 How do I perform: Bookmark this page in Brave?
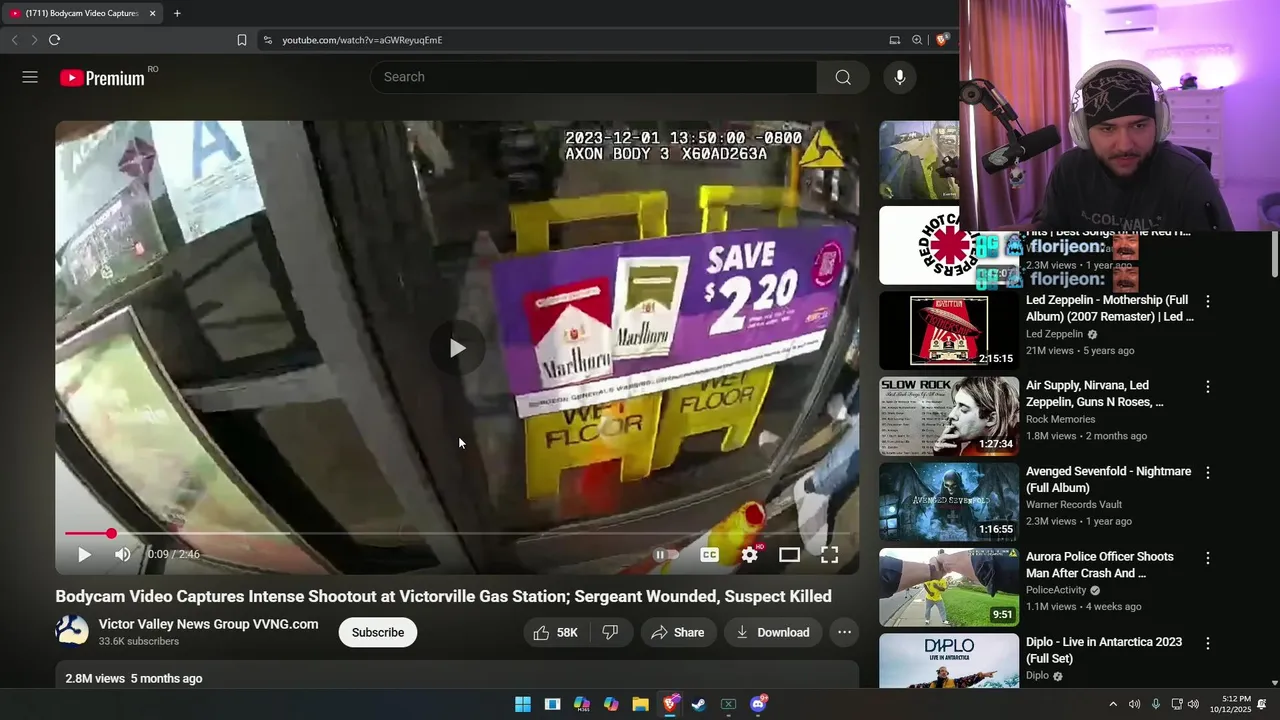tap(242, 40)
